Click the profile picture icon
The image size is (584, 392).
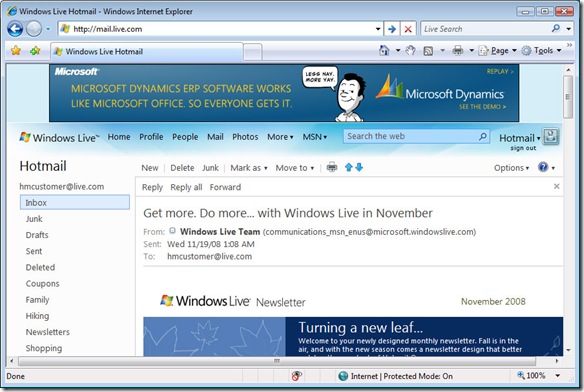pos(551,137)
